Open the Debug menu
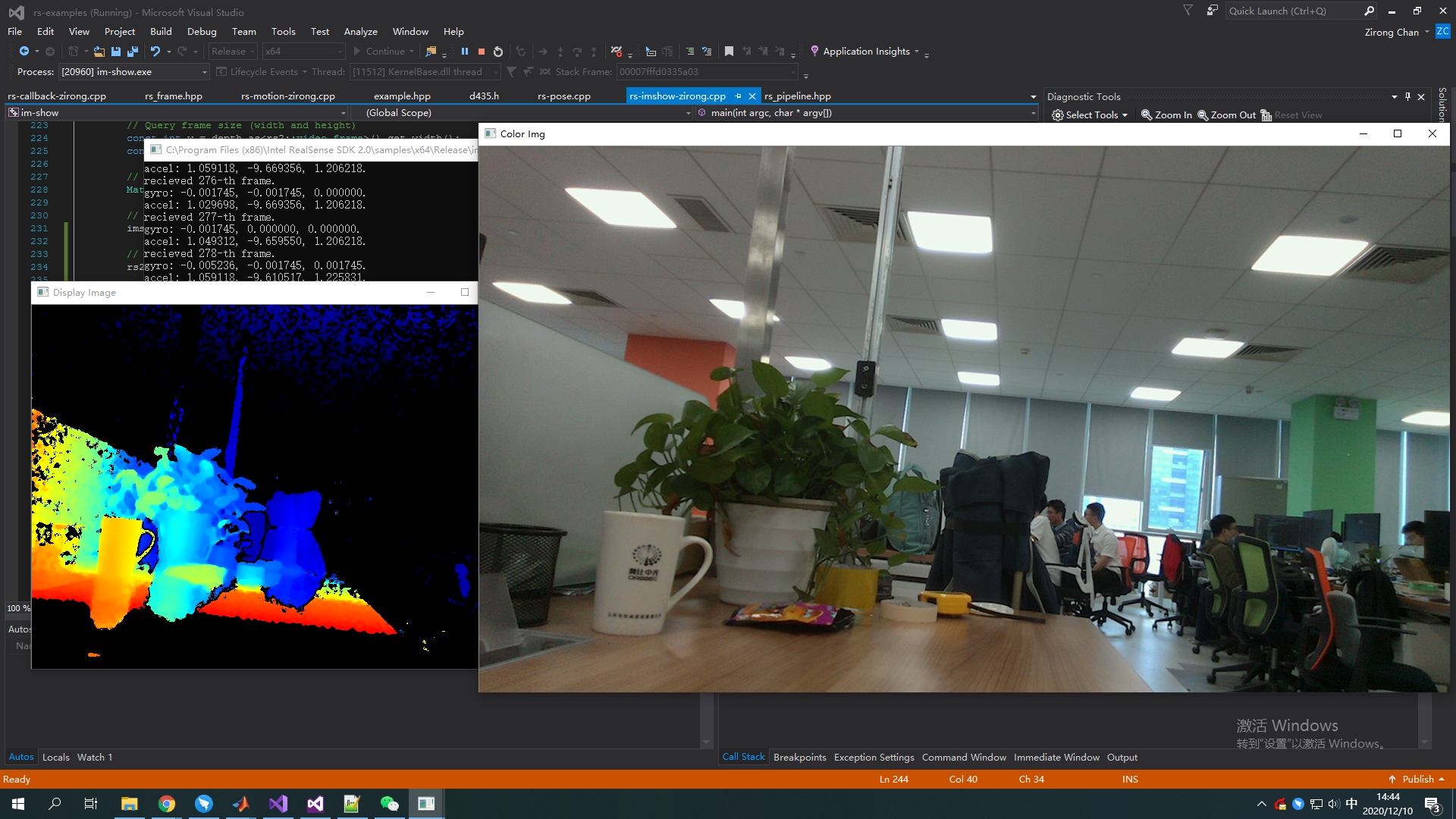 coord(202,32)
